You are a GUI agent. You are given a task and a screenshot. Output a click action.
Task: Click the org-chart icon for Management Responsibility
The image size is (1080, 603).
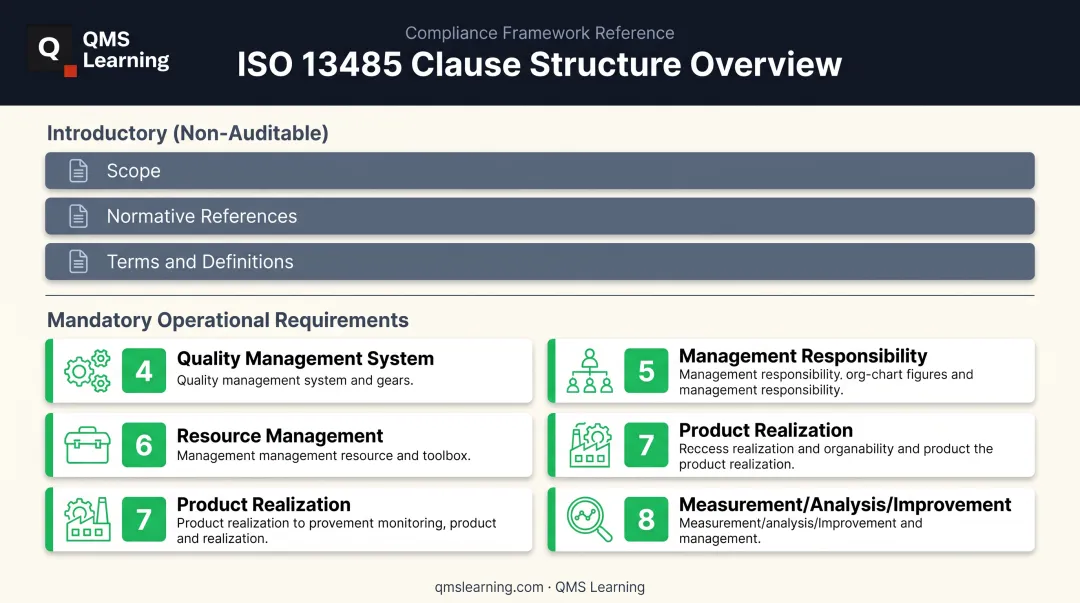tap(590, 371)
